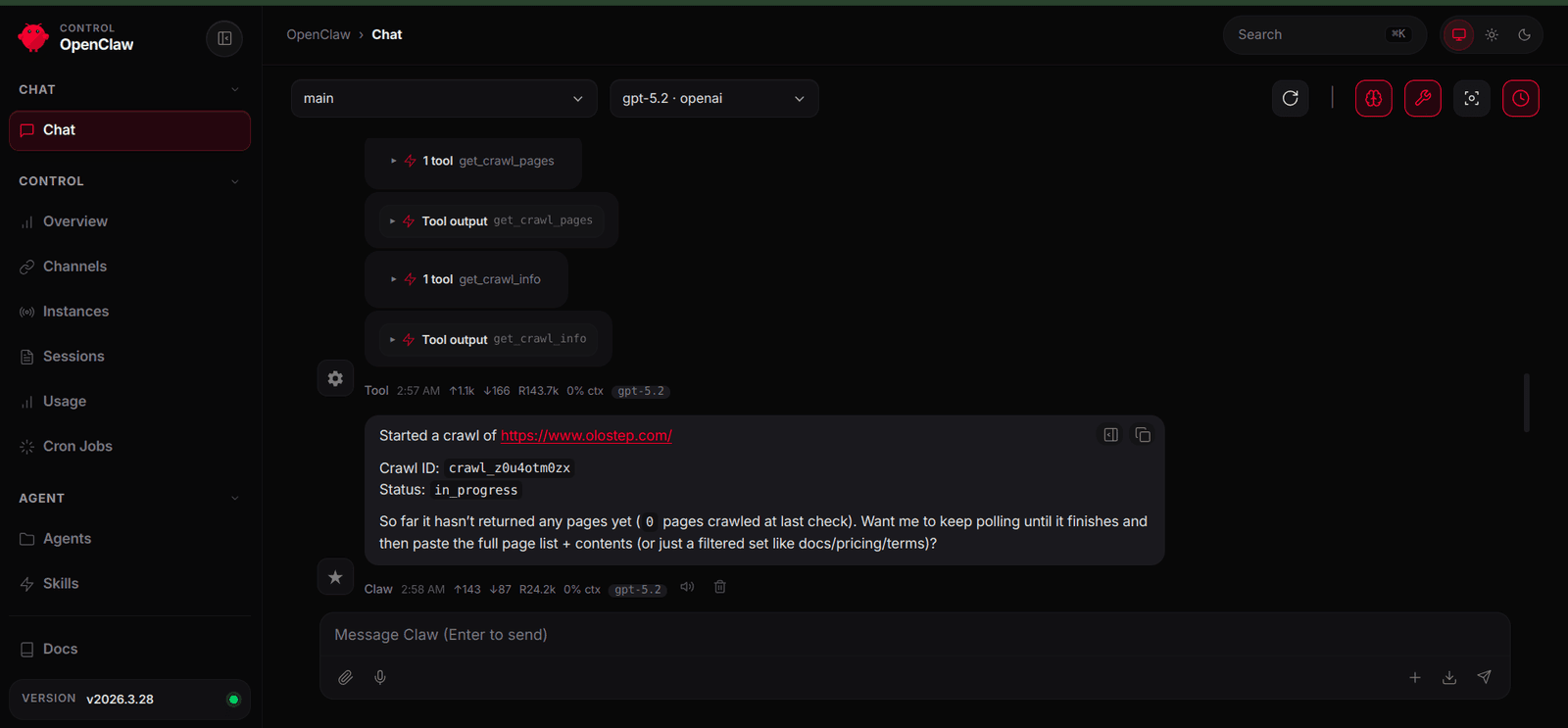Image resolution: width=1568 pixels, height=728 pixels.
Task: Switch to light theme sun icon
Action: pos(1492,34)
